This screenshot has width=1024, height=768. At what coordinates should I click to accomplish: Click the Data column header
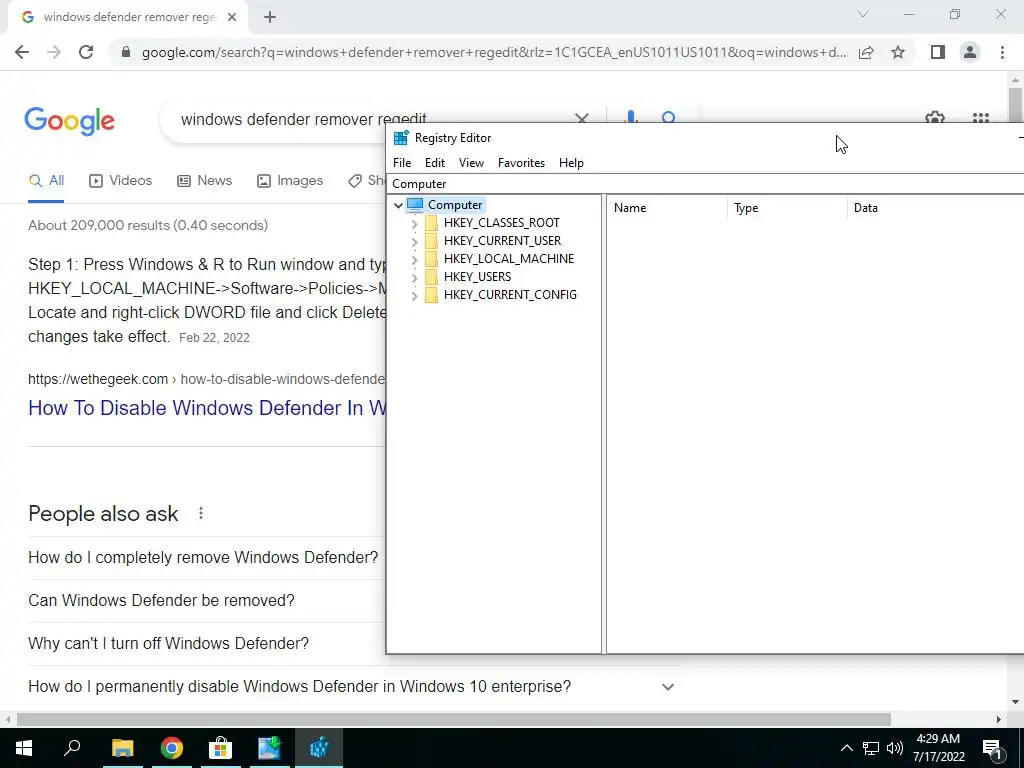[936, 208]
